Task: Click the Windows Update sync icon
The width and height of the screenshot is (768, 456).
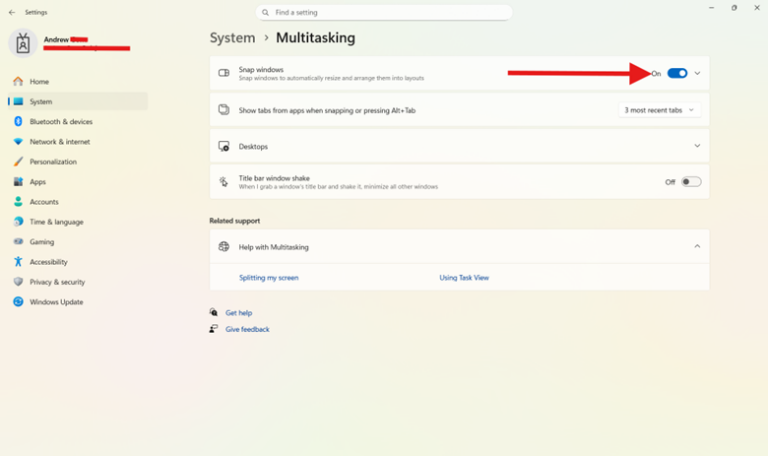Action: tap(18, 302)
